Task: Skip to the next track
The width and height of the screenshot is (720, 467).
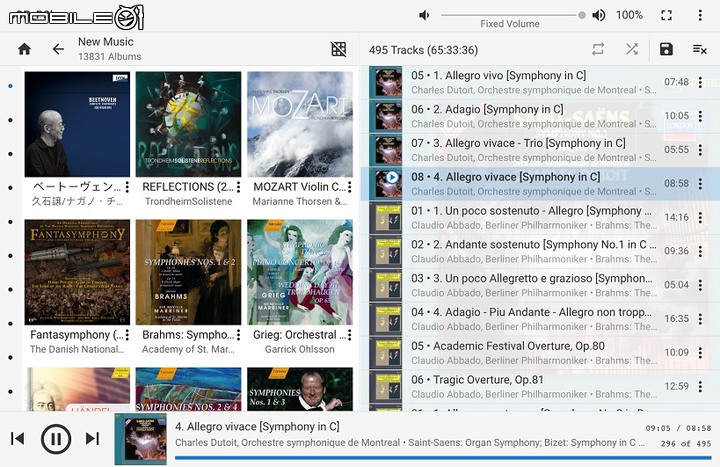Action: (x=92, y=439)
